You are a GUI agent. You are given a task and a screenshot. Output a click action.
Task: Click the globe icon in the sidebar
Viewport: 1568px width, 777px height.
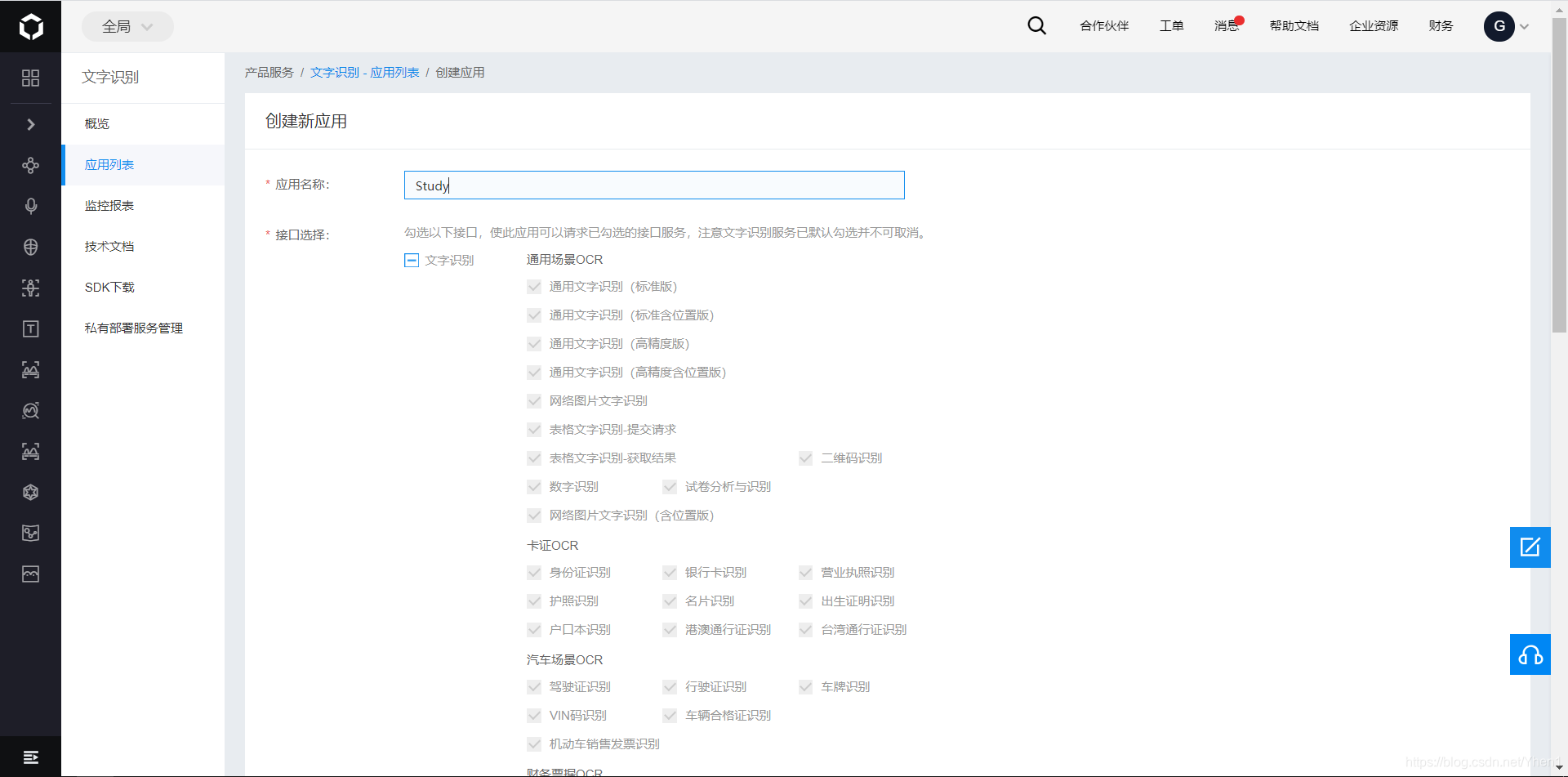[x=30, y=247]
